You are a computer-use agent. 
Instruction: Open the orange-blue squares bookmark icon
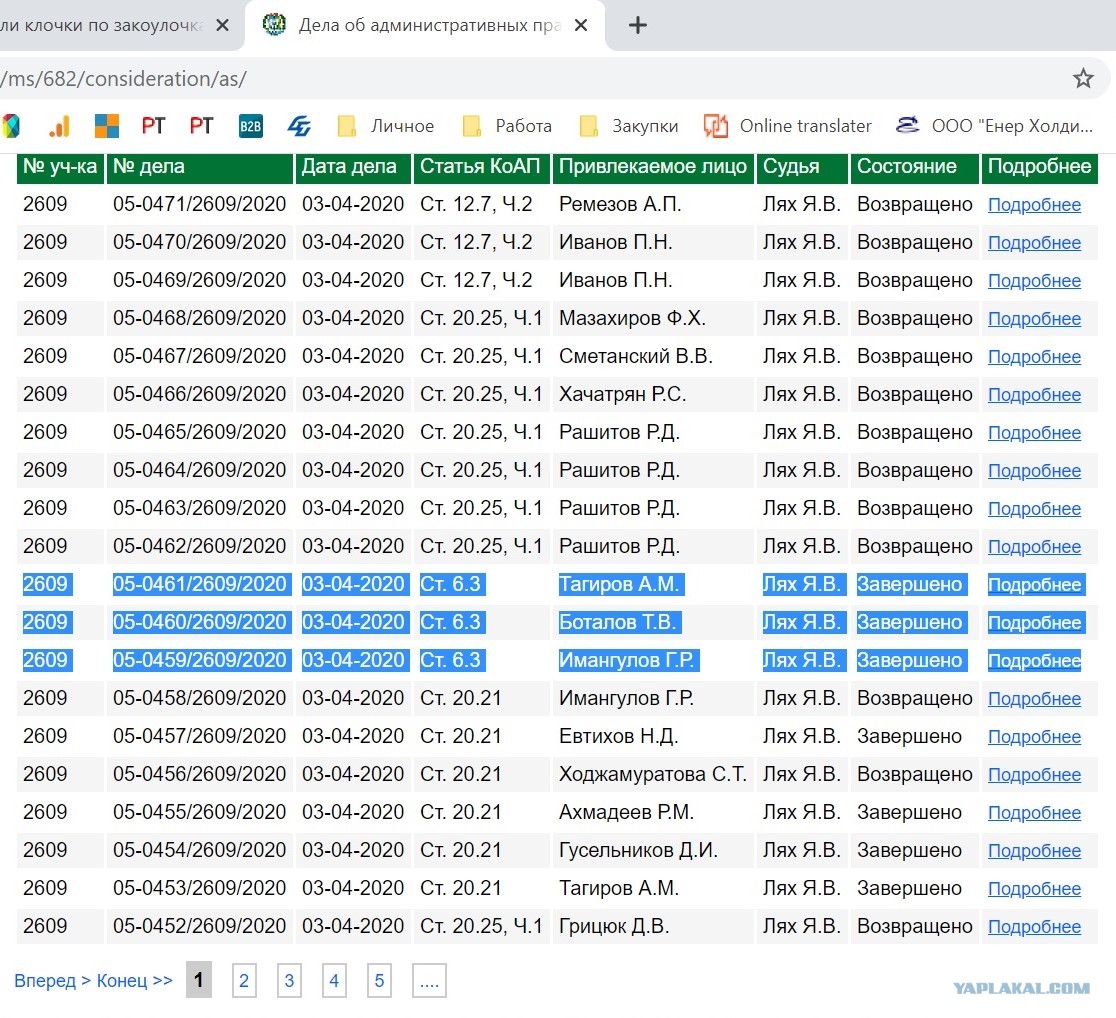(x=107, y=126)
